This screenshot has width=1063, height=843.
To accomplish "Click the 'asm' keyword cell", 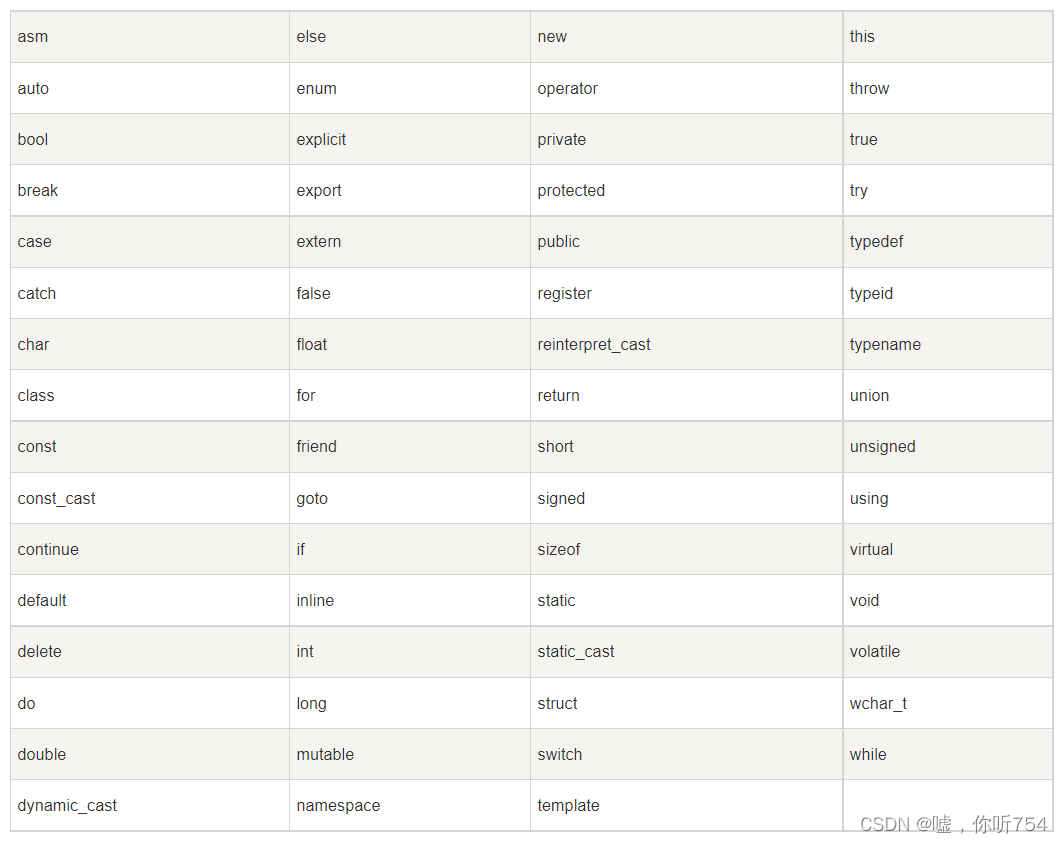I will [150, 37].
